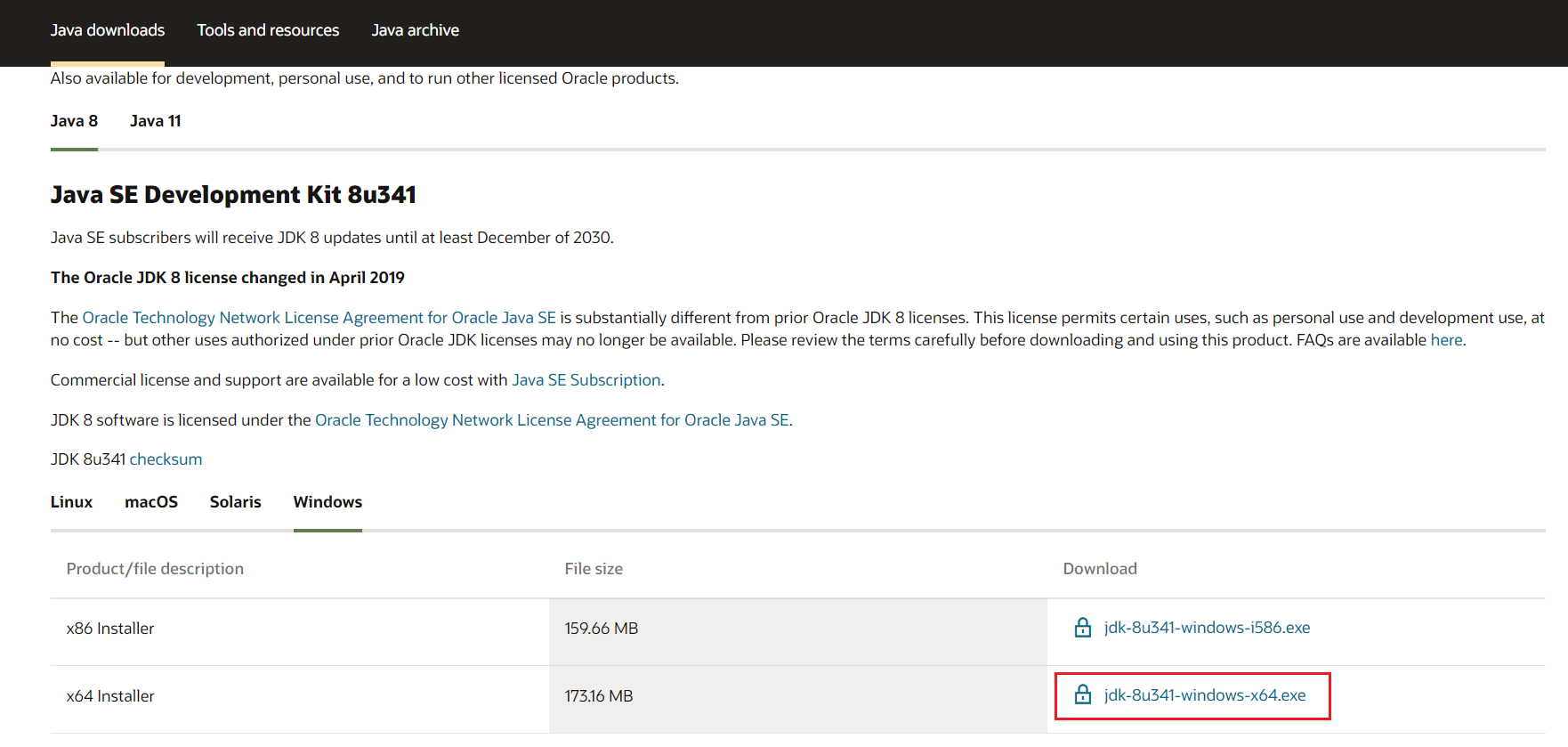
Task: Go to Java archive section
Action: (x=415, y=30)
